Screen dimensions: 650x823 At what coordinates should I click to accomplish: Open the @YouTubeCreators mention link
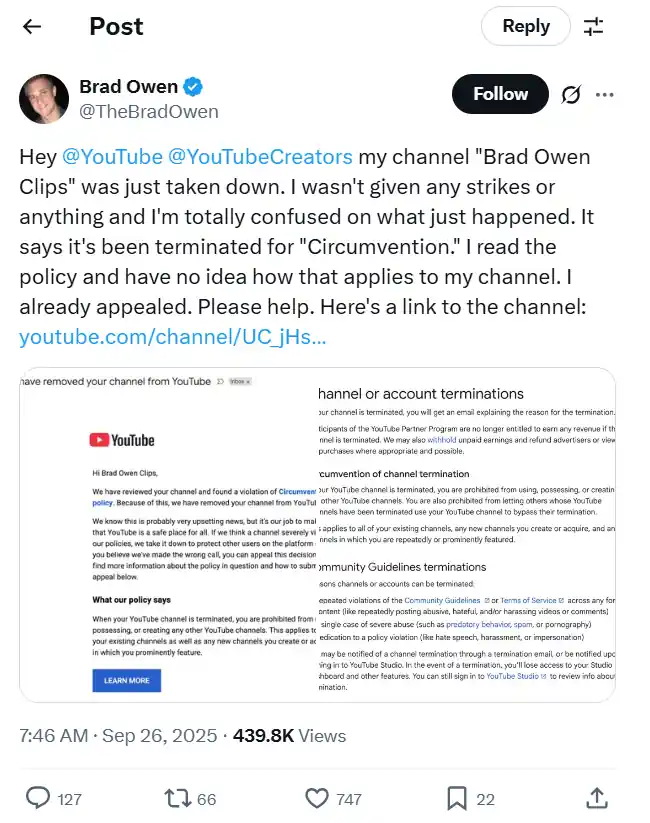click(260, 157)
